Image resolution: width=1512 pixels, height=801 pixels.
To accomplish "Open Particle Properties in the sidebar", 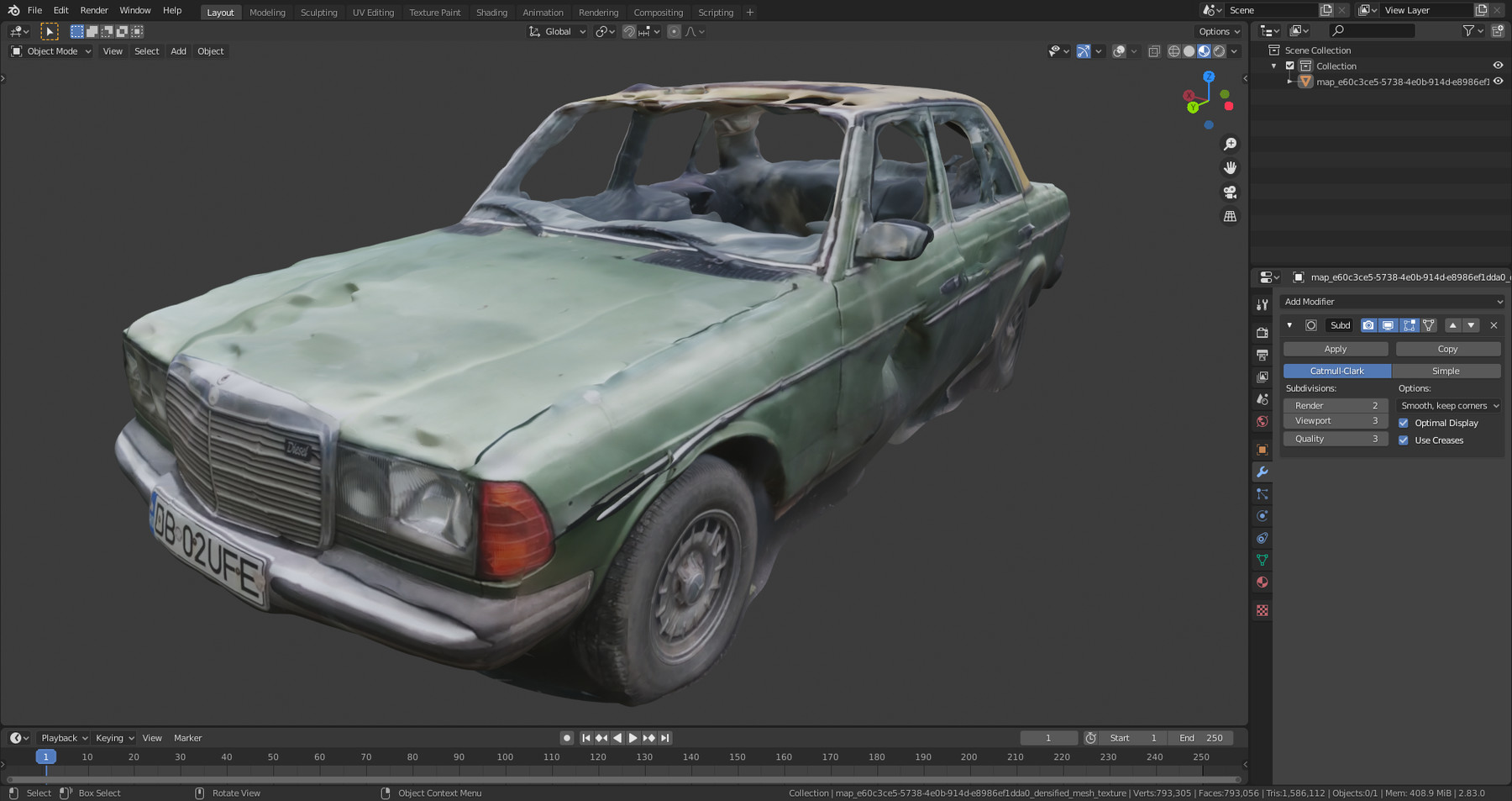I will point(1262,493).
